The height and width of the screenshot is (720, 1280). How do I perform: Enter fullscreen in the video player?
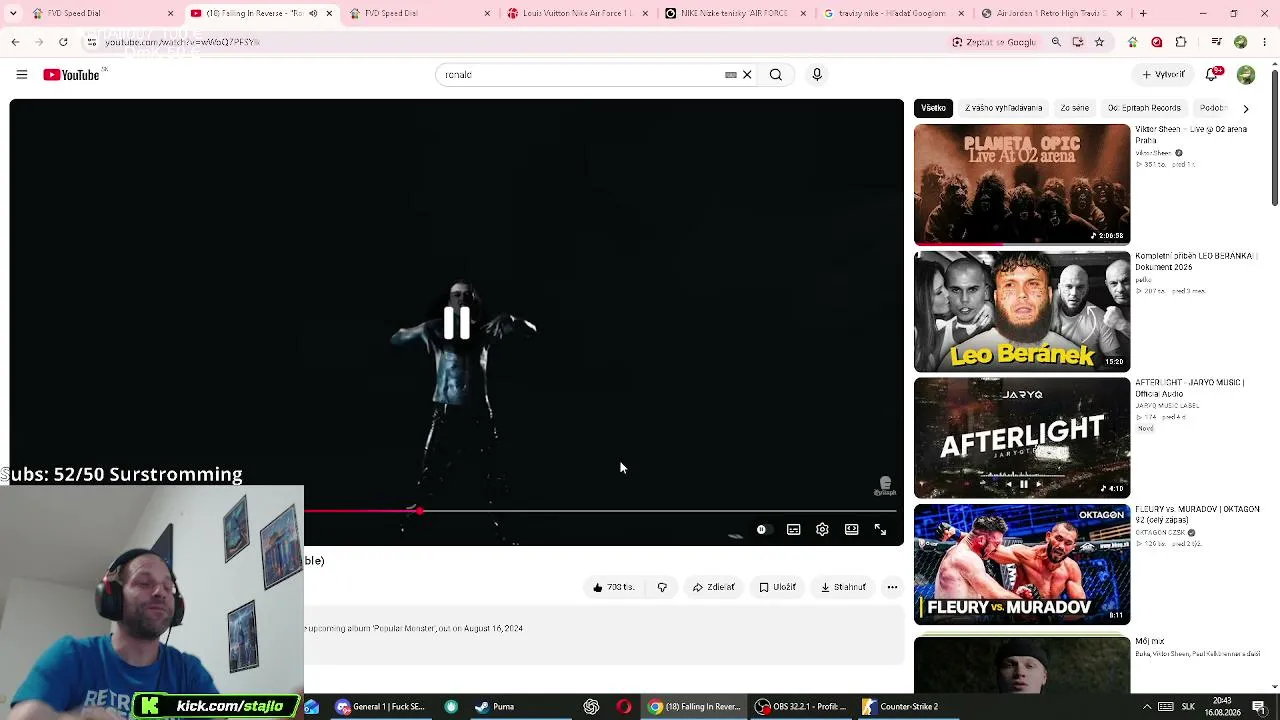coord(880,530)
